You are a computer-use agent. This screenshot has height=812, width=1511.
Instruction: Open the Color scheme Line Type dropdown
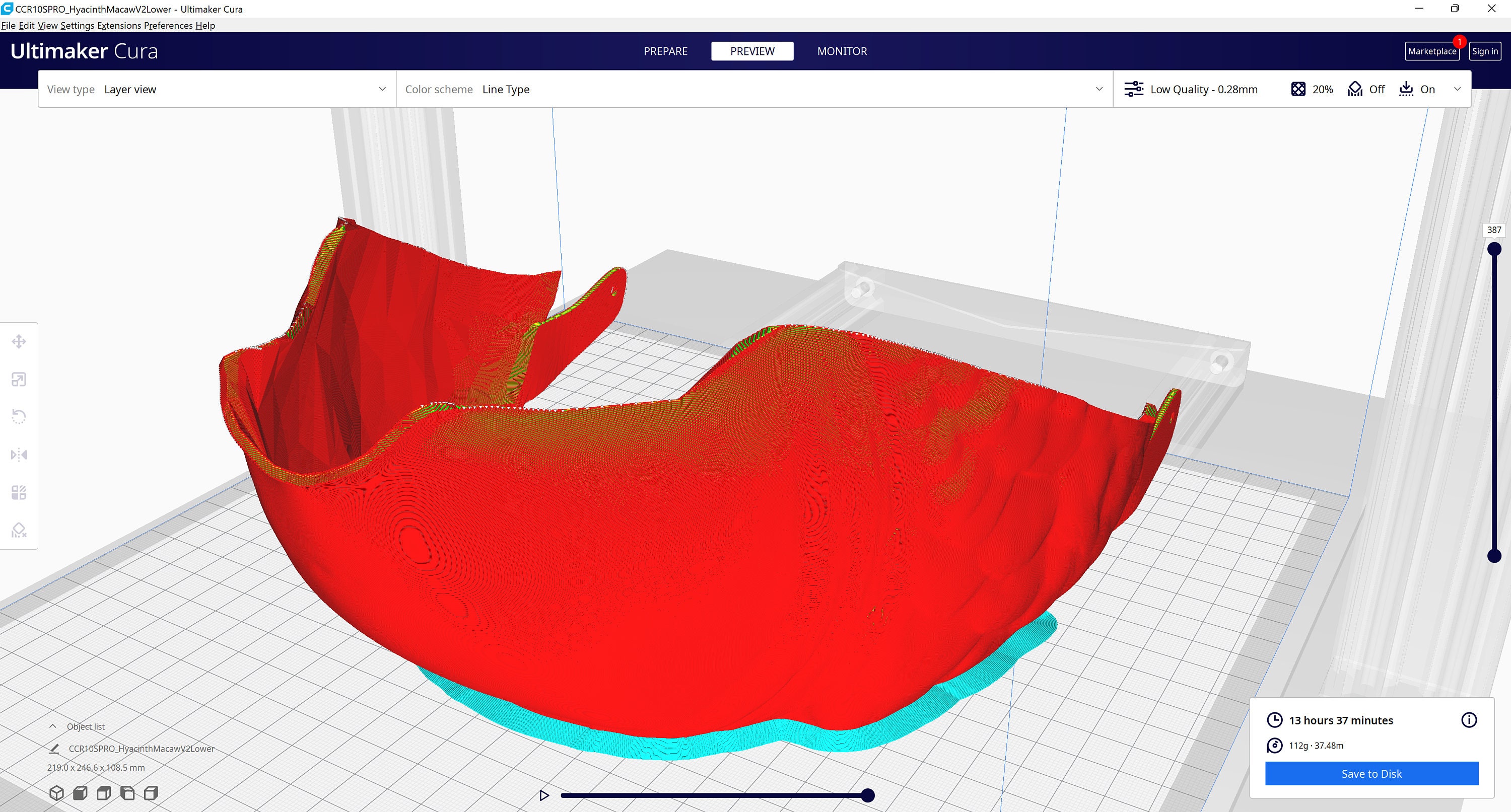(x=1099, y=89)
